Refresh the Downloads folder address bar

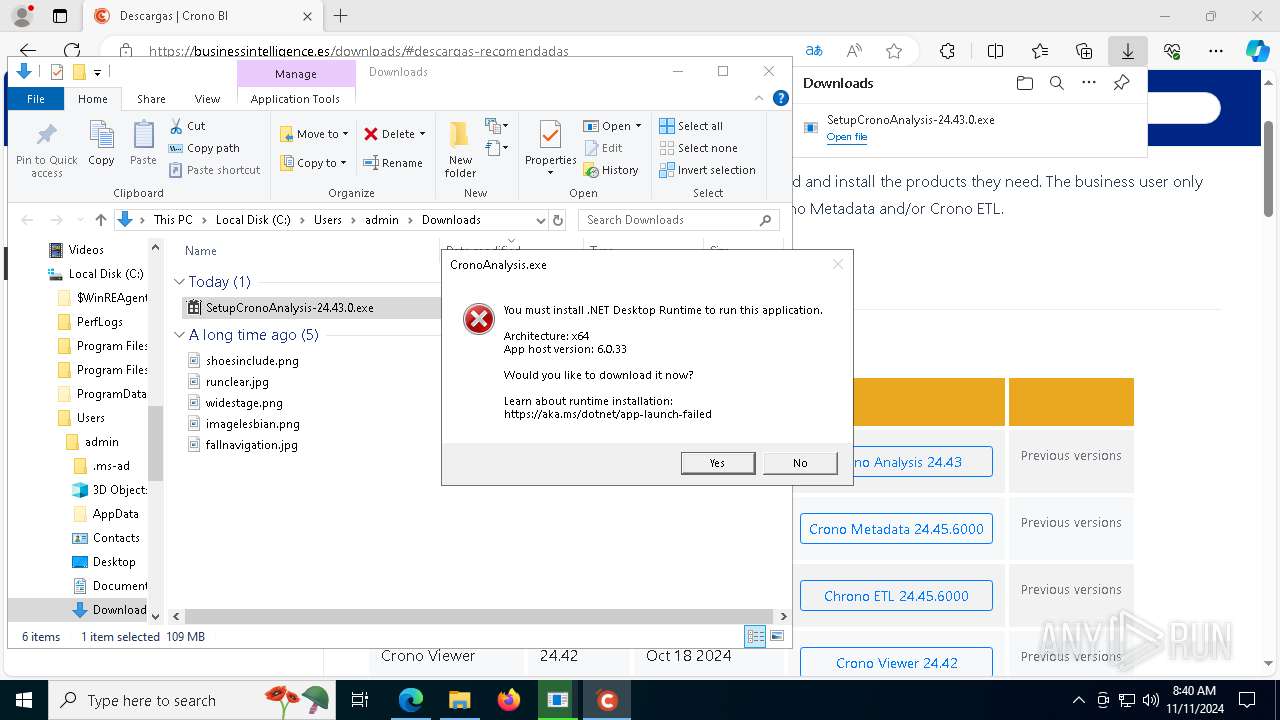point(558,220)
